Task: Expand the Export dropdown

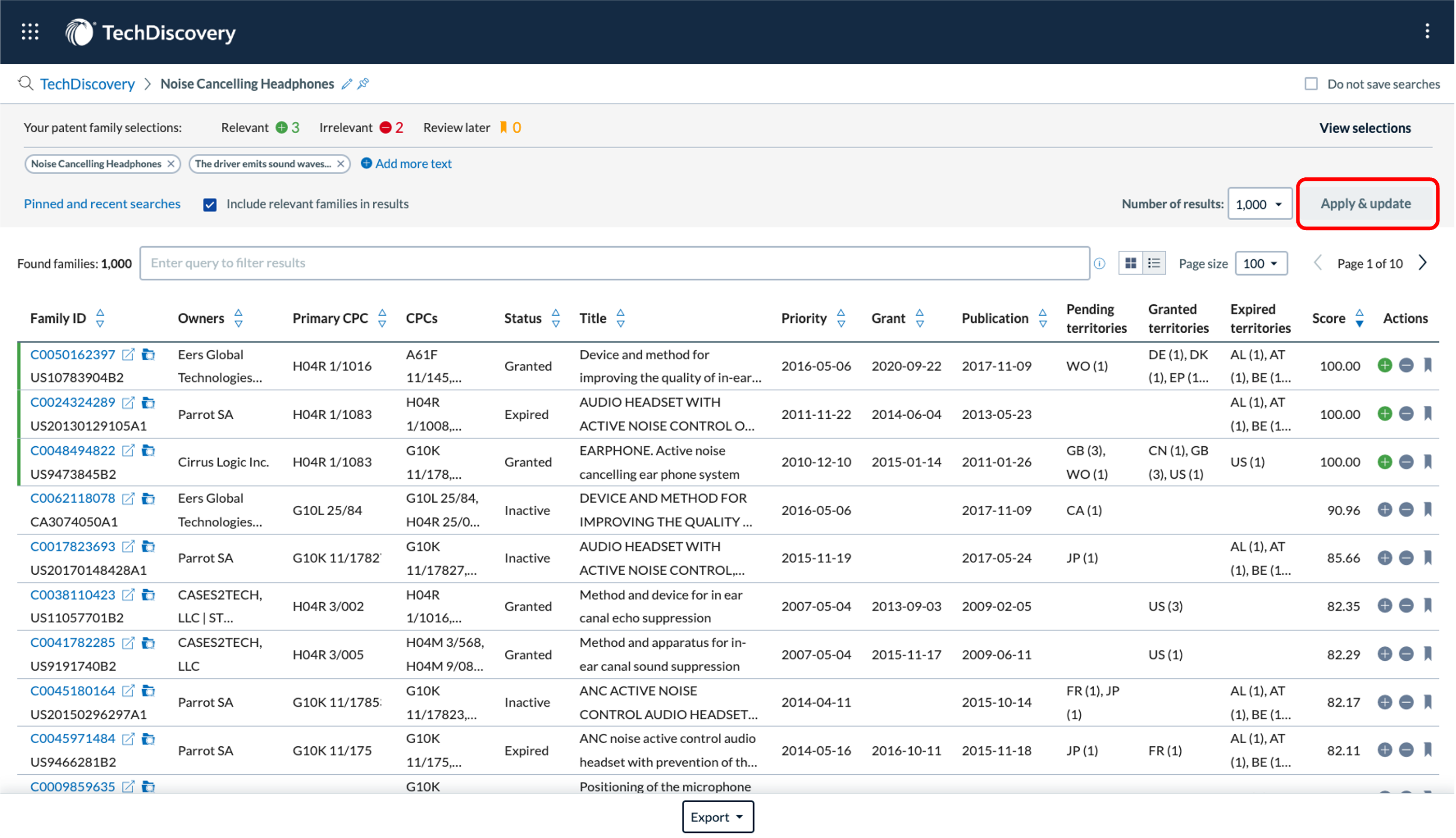Action: tap(718, 817)
